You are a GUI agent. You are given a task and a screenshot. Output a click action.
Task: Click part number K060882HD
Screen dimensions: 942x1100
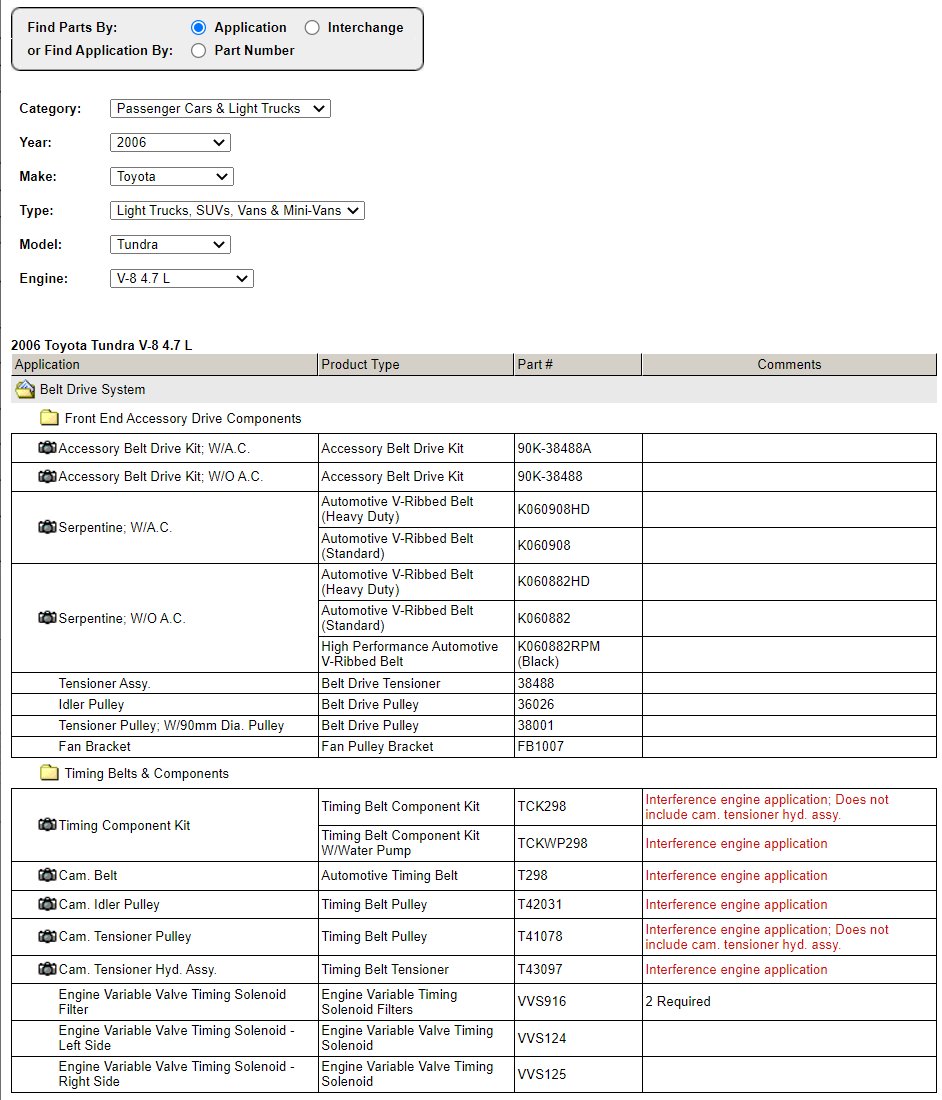coord(553,582)
